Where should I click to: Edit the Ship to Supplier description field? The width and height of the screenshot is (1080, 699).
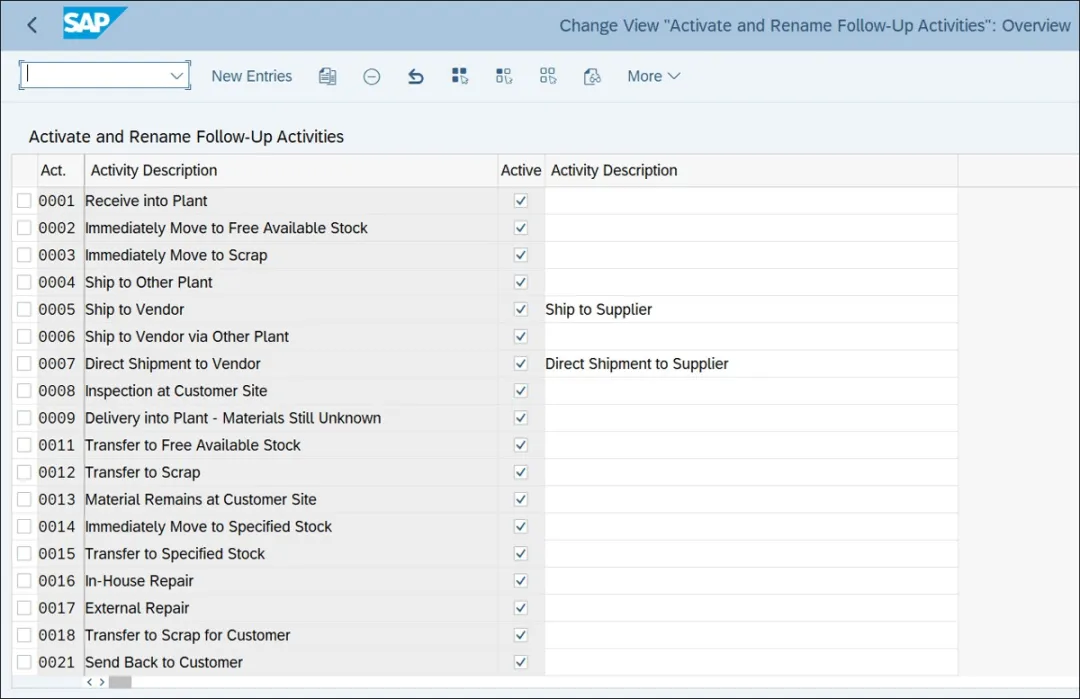pos(750,310)
